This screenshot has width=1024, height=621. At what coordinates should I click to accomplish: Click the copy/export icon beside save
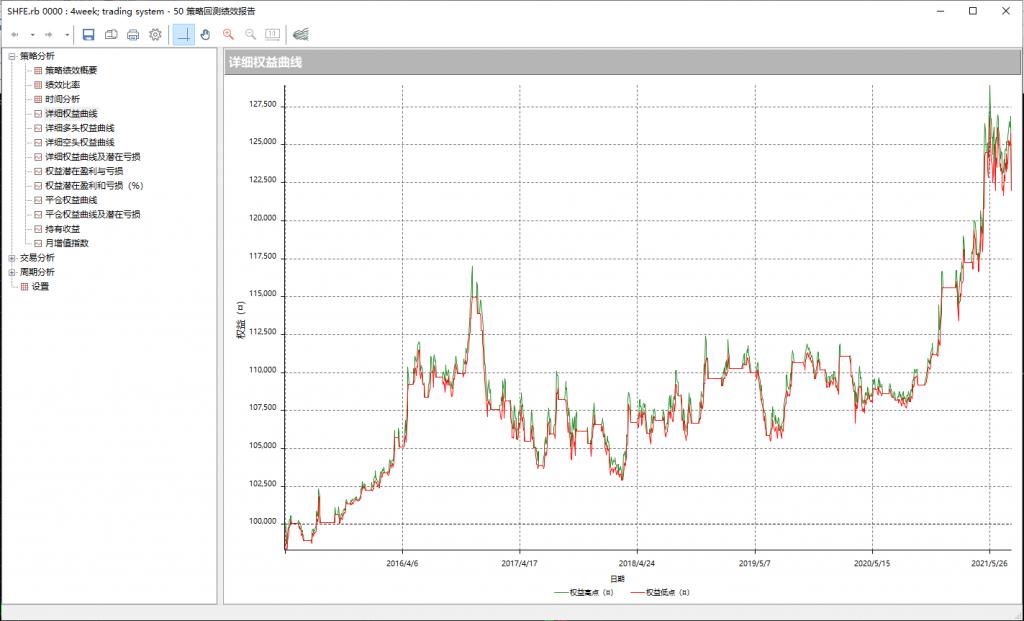(x=111, y=35)
